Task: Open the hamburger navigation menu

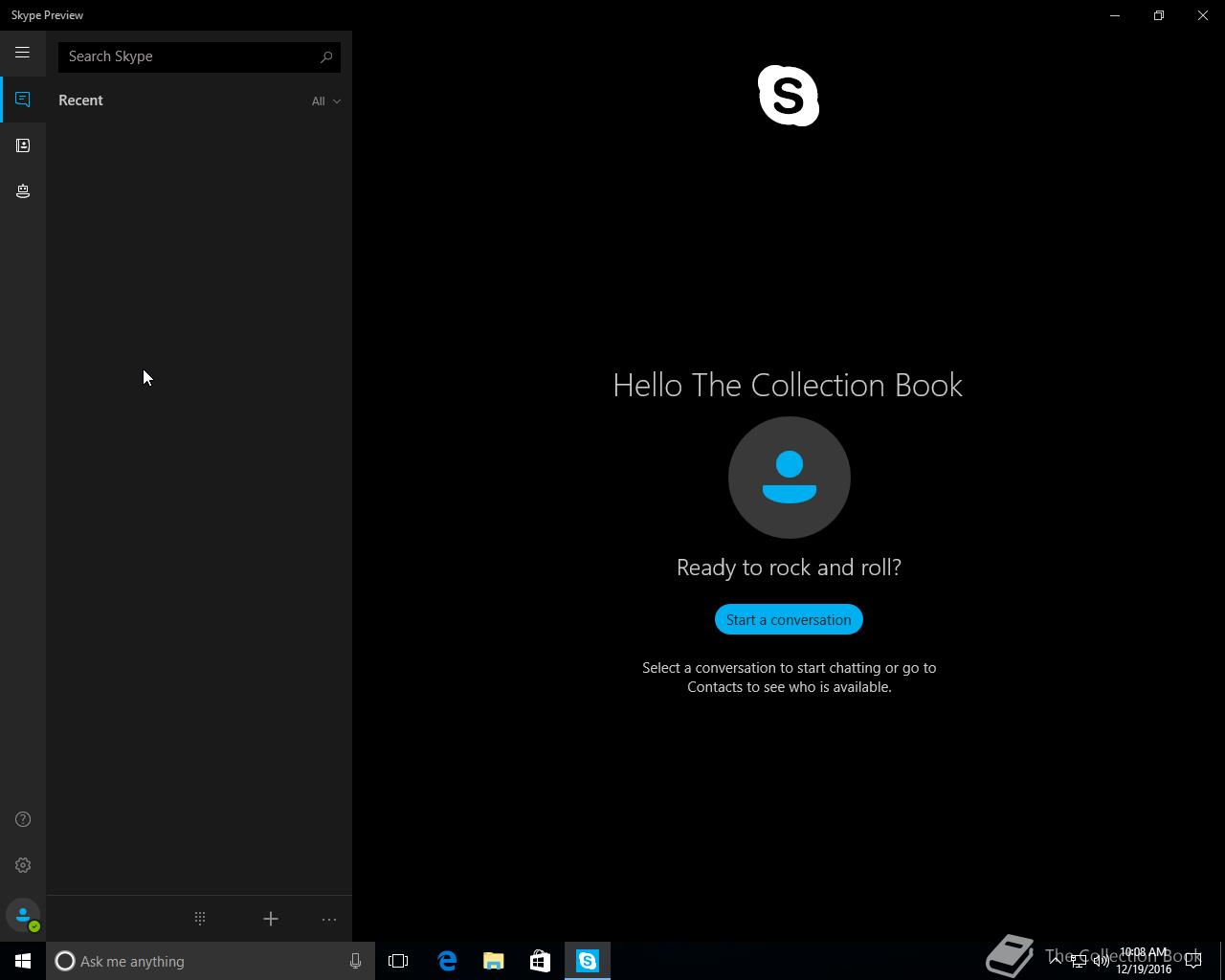Action: [22, 53]
